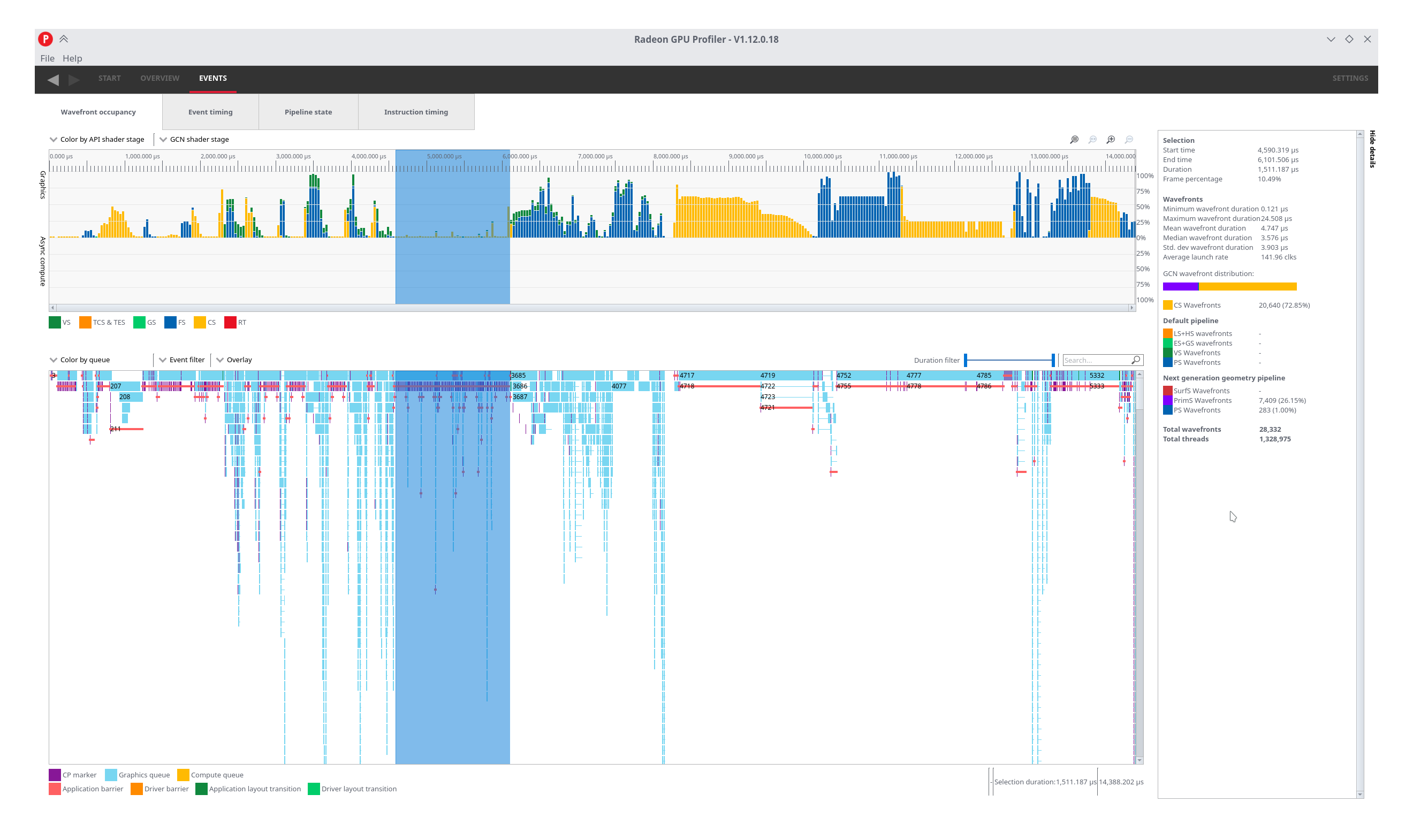Open SETTINGS in the top bar
Screen dimensions: 1413x840
1350,78
